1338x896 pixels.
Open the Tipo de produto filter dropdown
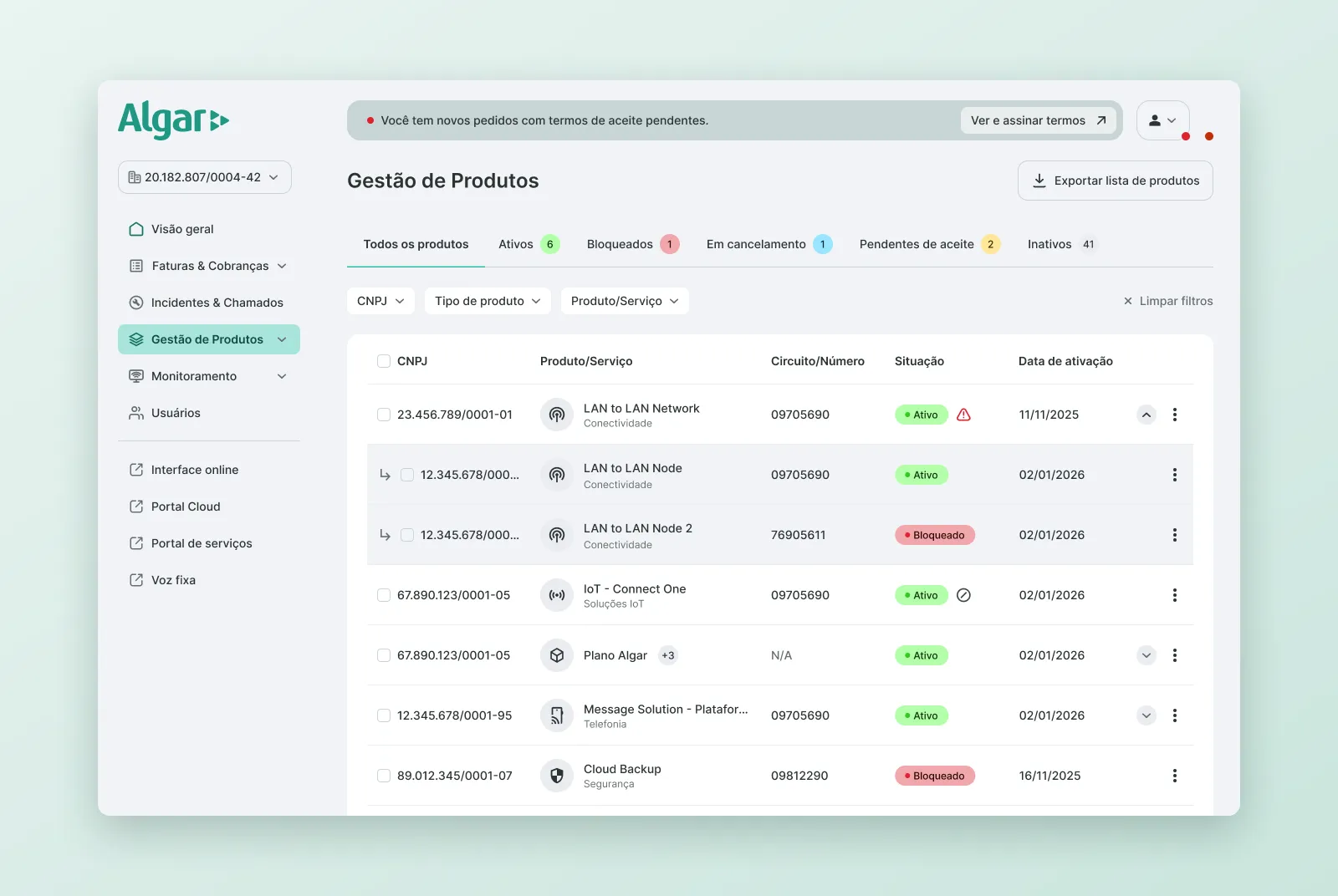[x=488, y=301]
